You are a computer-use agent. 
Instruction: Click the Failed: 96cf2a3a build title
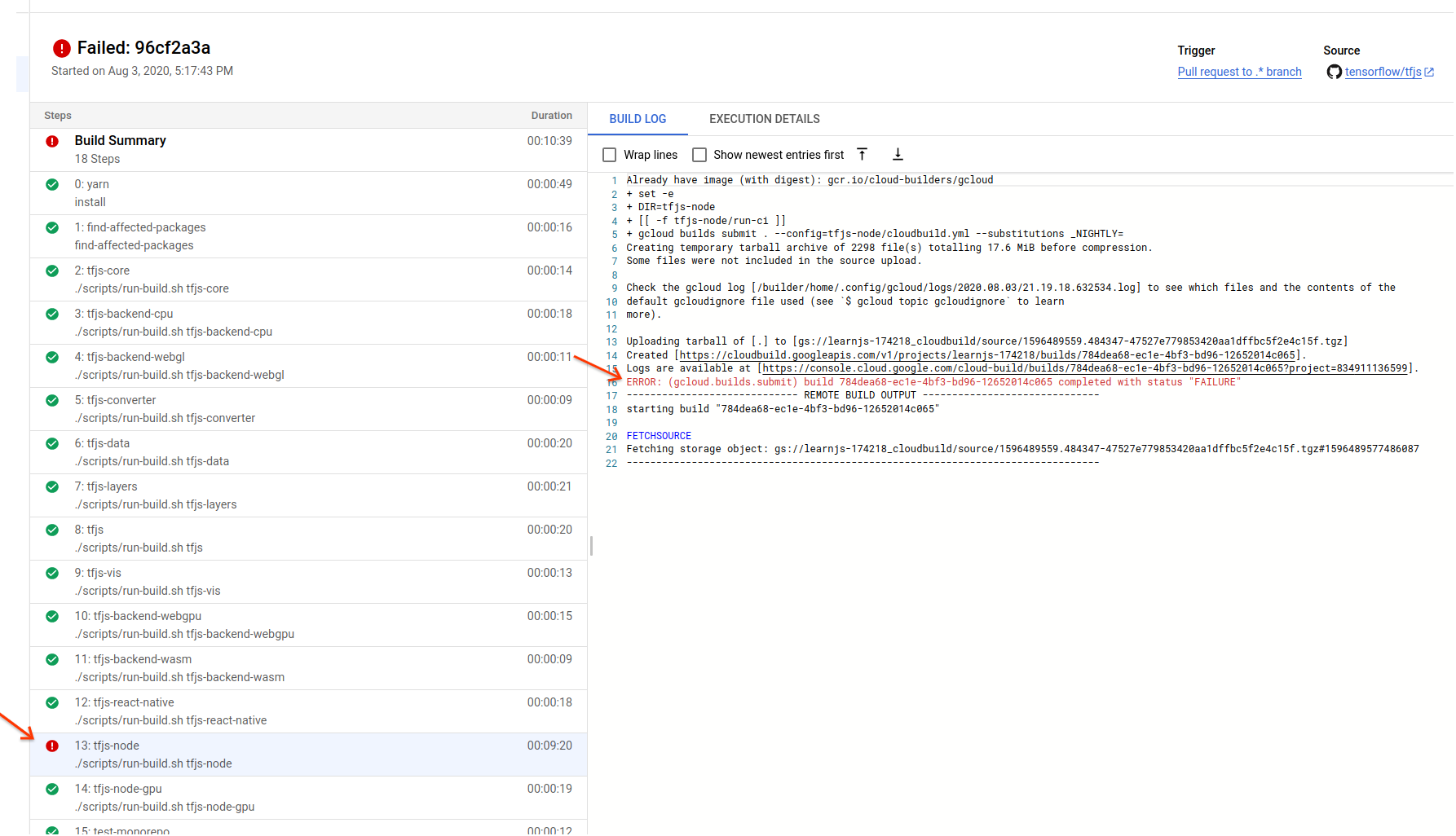coord(143,48)
